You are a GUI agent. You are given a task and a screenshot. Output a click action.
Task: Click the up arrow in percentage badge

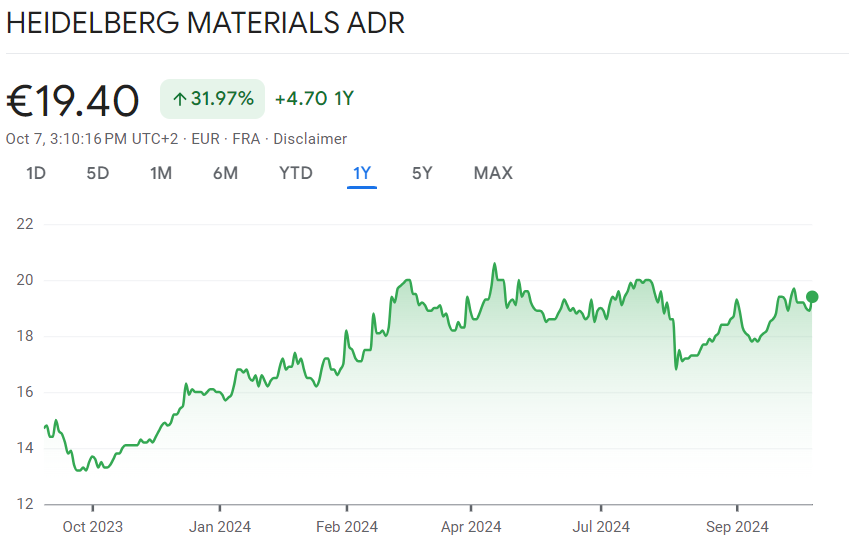point(180,99)
